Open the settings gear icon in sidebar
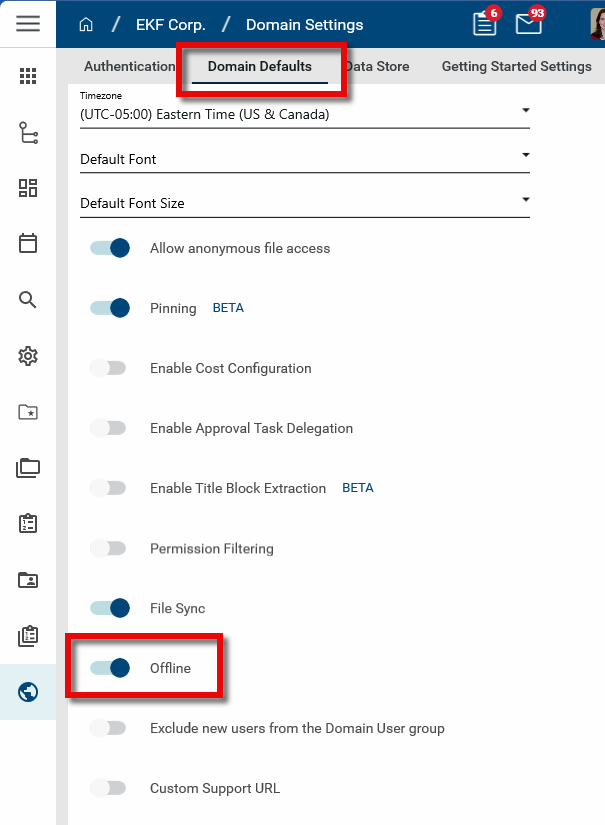 pos(28,355)
